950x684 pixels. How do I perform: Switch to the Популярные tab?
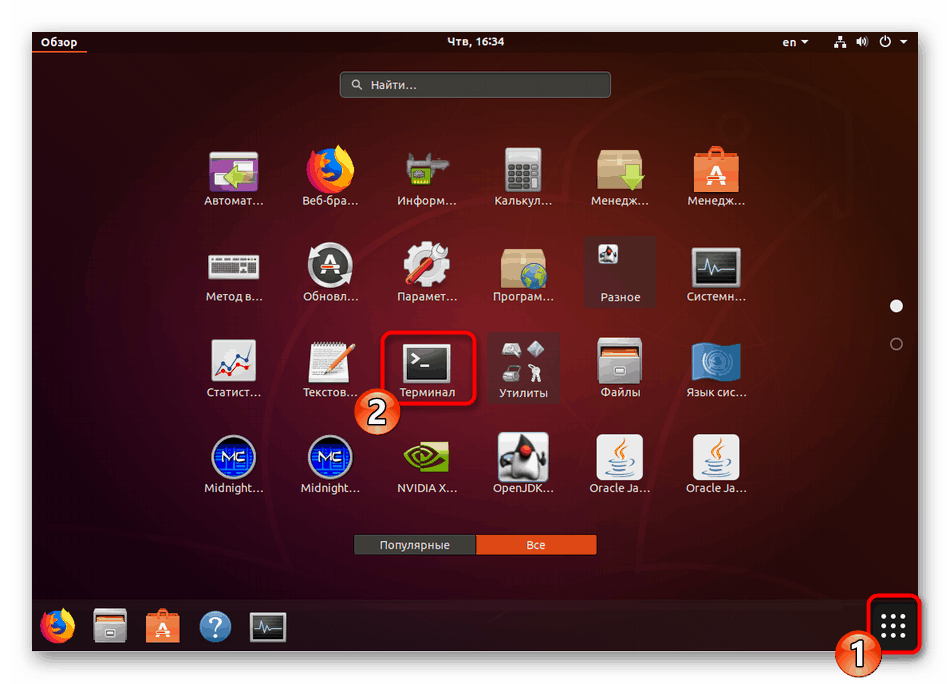click(414, 544)
